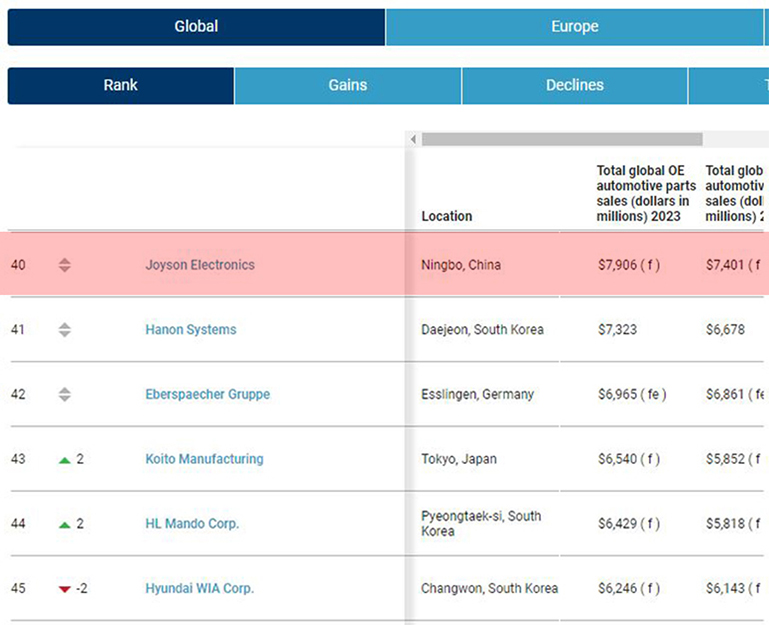Open the Europe region tab
This screenshot has height=625, width=769.
point(574,27)
